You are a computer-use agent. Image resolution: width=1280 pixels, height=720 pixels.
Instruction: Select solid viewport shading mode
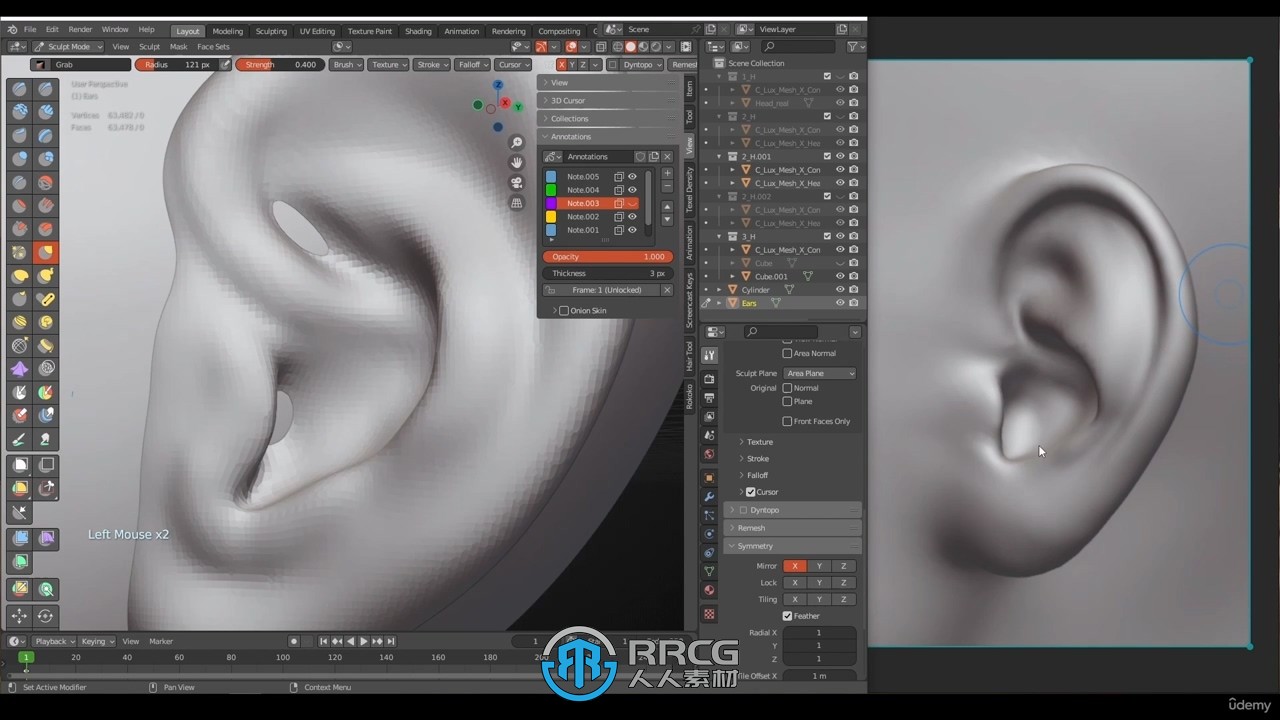click(x=631, y=46)
